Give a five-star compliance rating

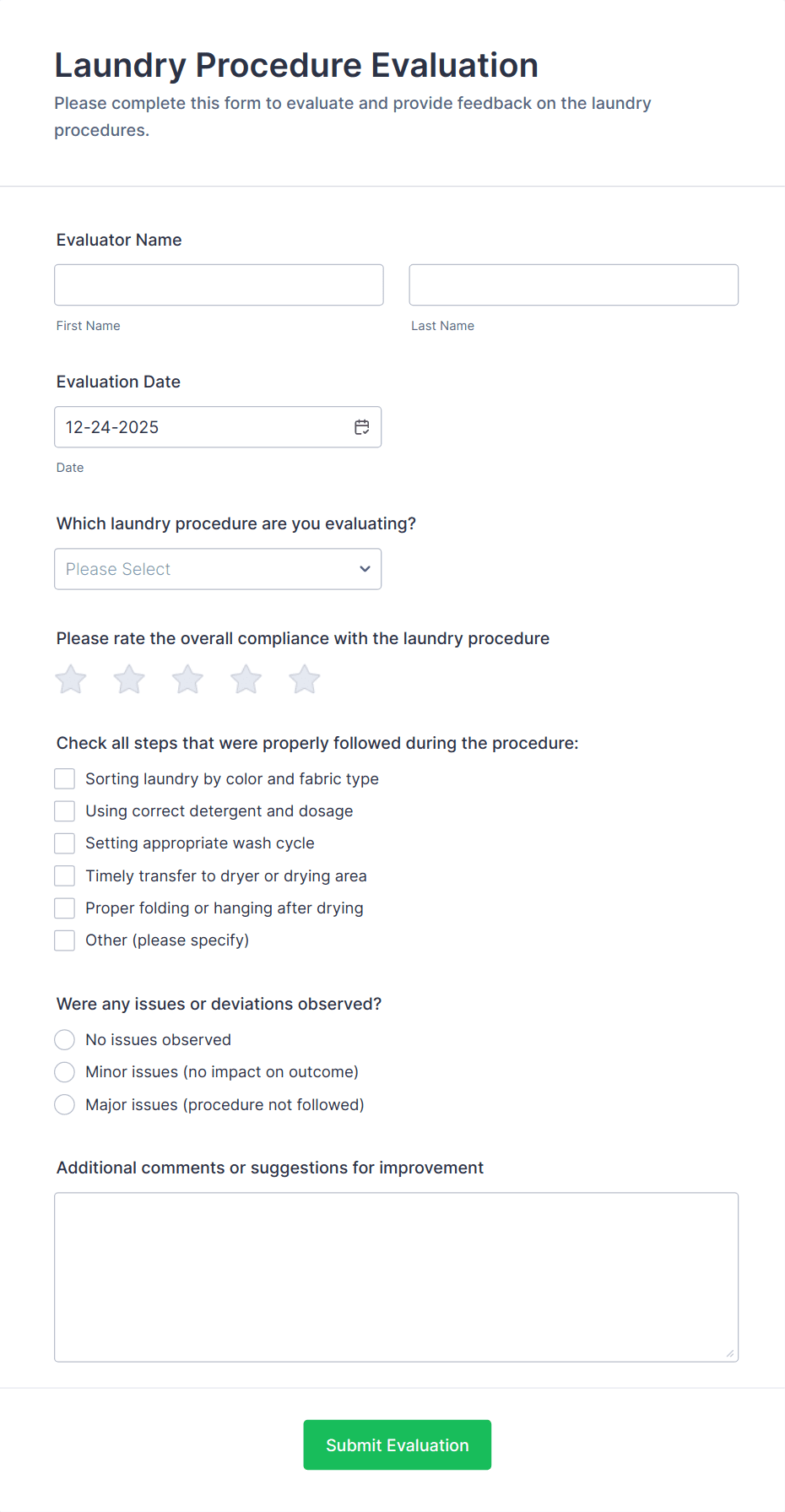(305, 680)
